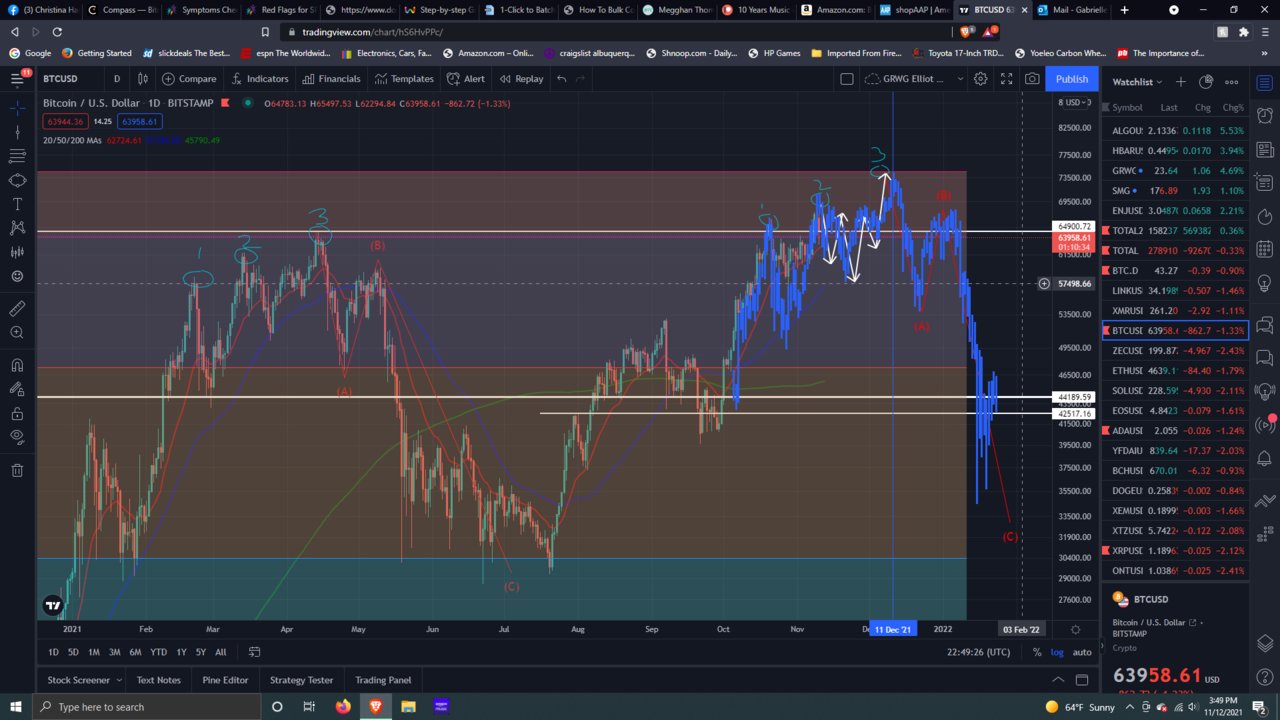Open chart settings gear icon
This screenshot has height=720, width=1280.
(981, 79)
